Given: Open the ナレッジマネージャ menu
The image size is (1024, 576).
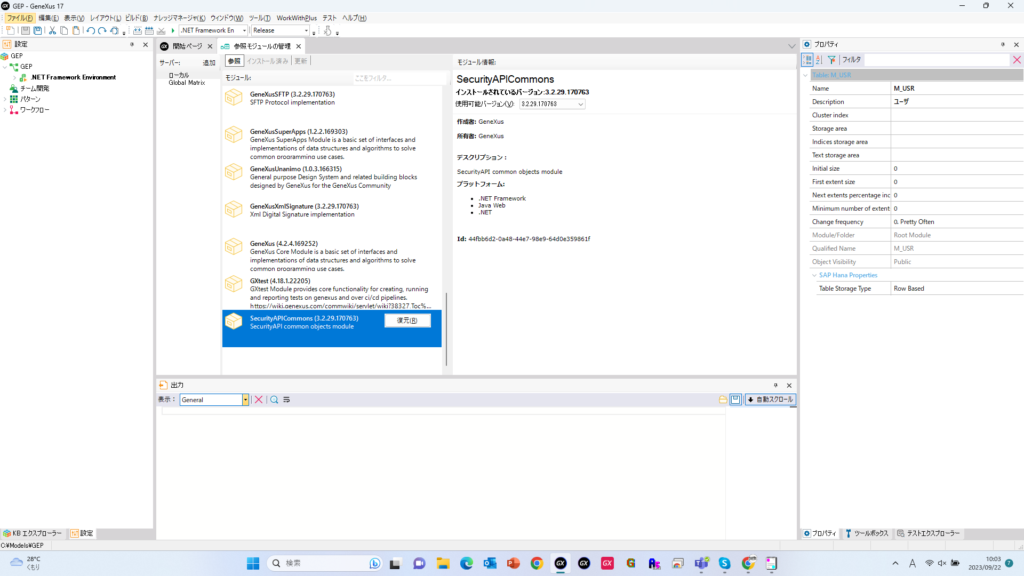Looking at the screenshot, I should 179,18.
